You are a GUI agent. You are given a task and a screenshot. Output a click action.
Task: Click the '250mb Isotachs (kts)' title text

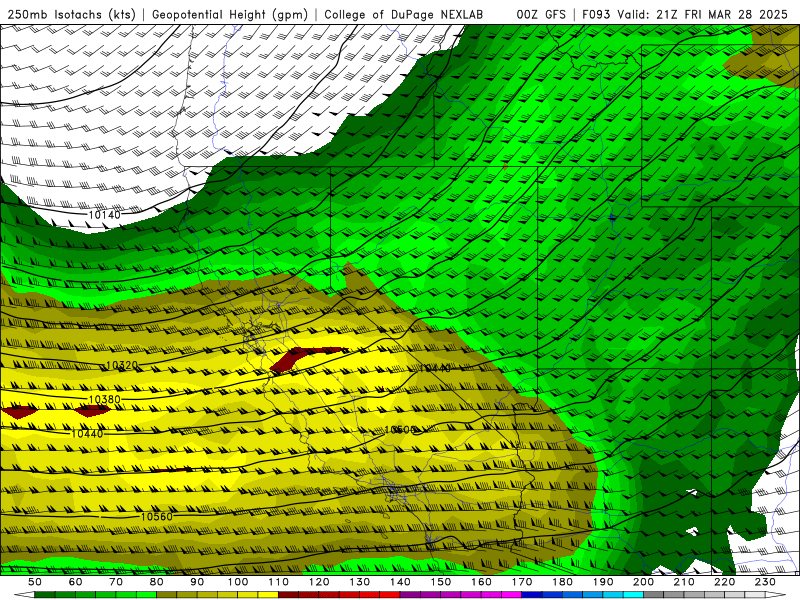(x=72, y=14)
